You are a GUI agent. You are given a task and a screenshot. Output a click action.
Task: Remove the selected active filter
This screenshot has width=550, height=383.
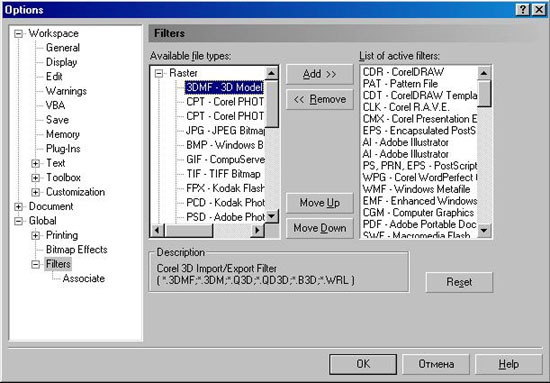click(320, 100)
